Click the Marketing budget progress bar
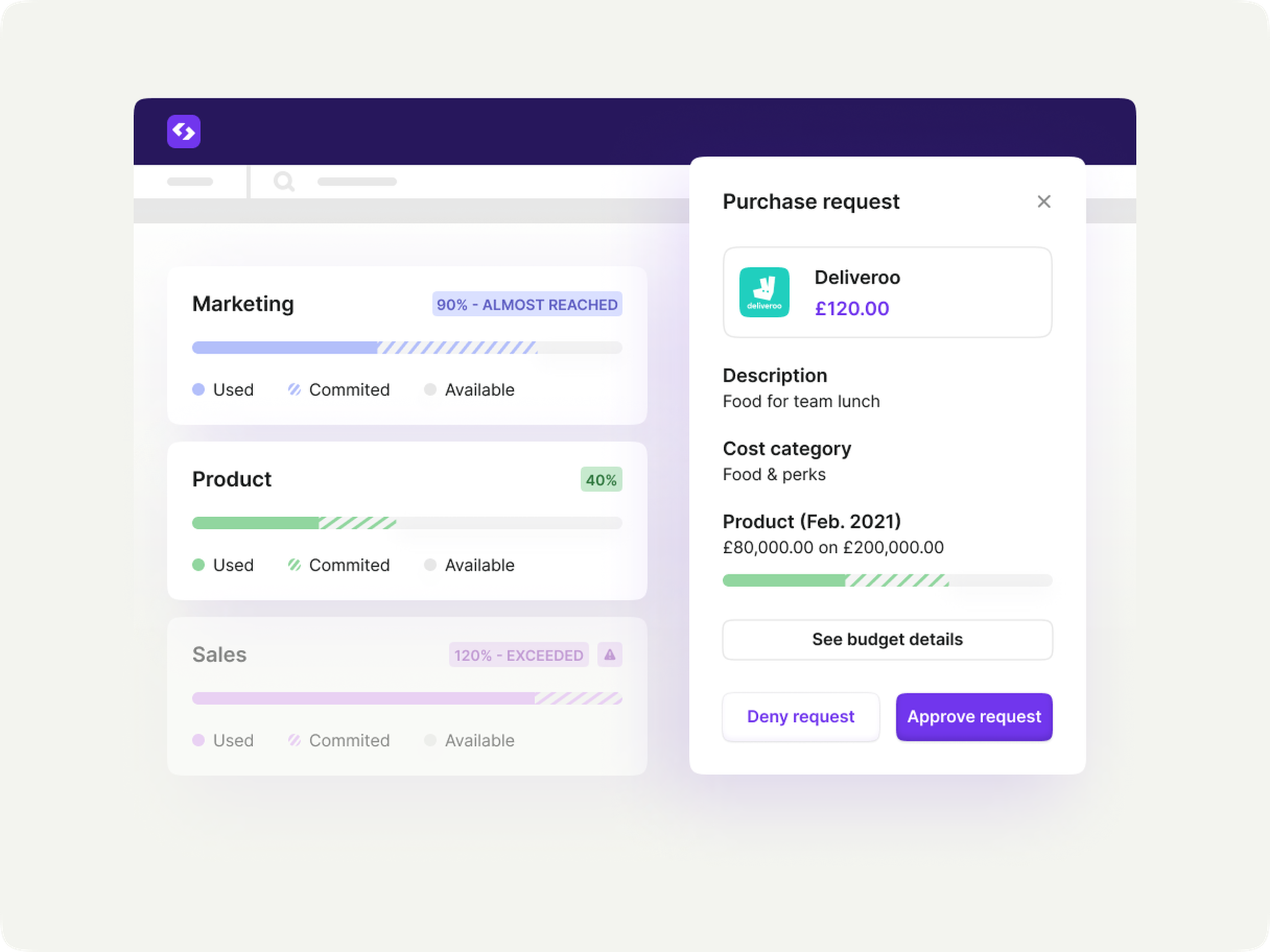This screenshot has width=1270, height=952. [x=407, y=348]
